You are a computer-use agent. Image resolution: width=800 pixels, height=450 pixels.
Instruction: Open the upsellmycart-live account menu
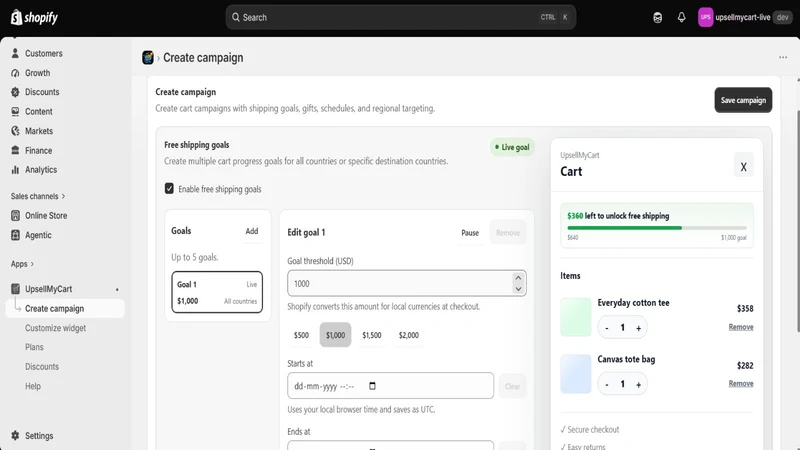pos(744,17)
